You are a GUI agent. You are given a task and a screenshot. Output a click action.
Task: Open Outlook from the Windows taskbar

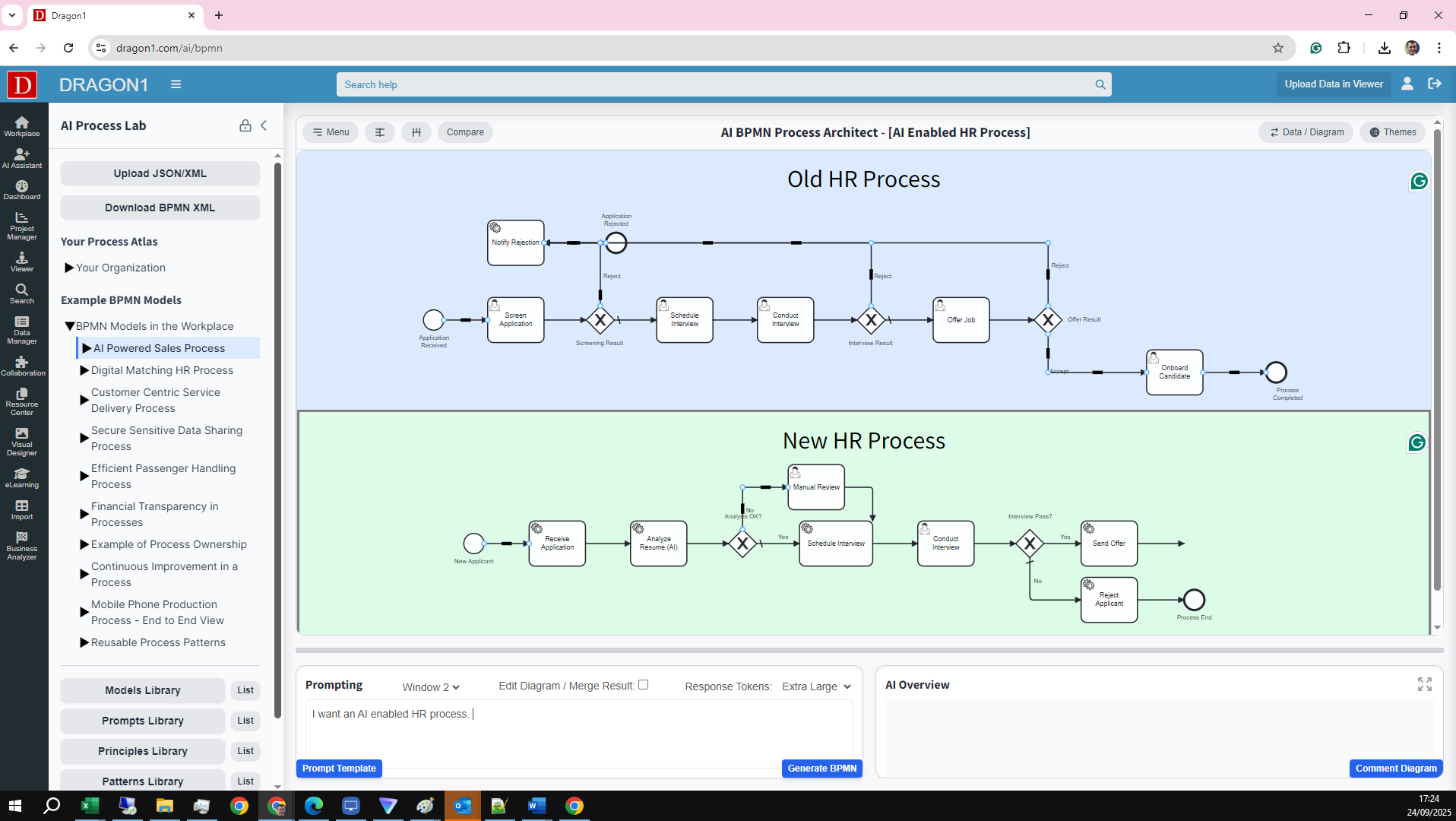(x=463, y=806)
